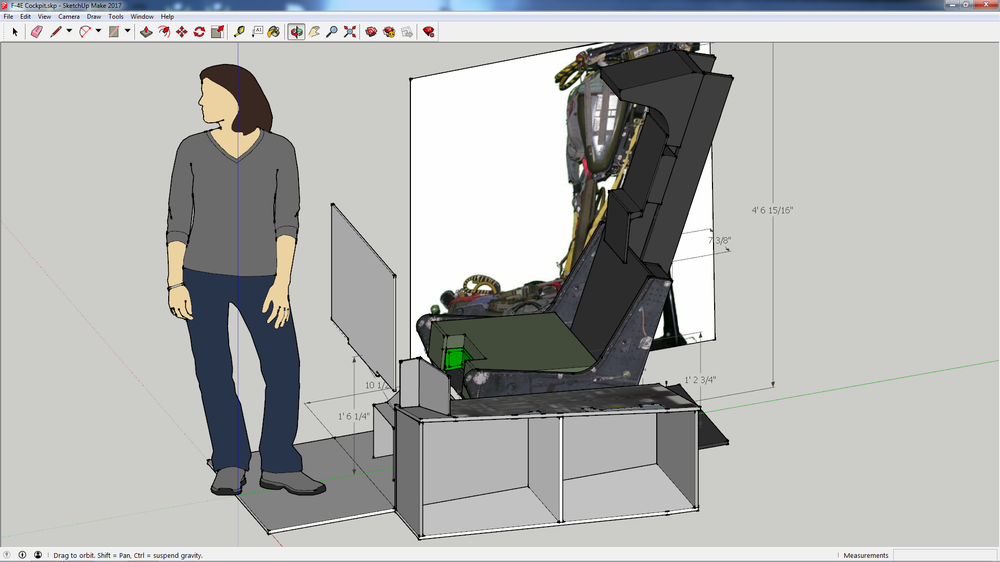Click the Measurements input box

945,555
